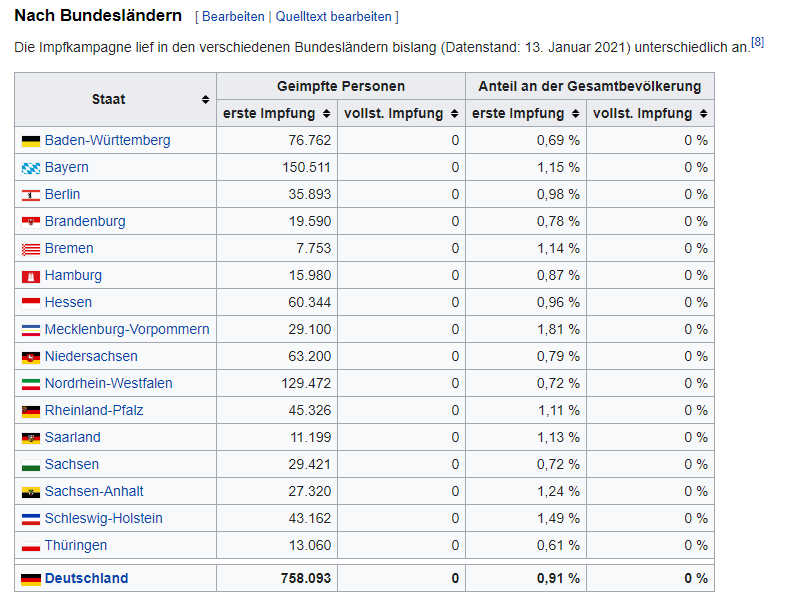This screenshot has width=789, height=603.
Task: Click the Brandenburg flag icon
Action: coord(30,222)
